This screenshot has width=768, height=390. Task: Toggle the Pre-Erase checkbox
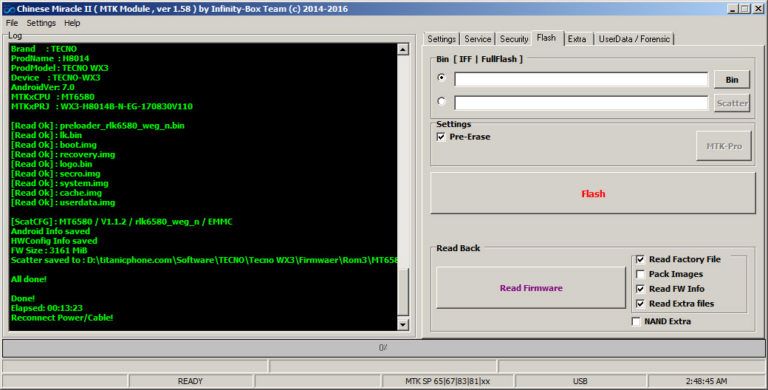[441, 137]
